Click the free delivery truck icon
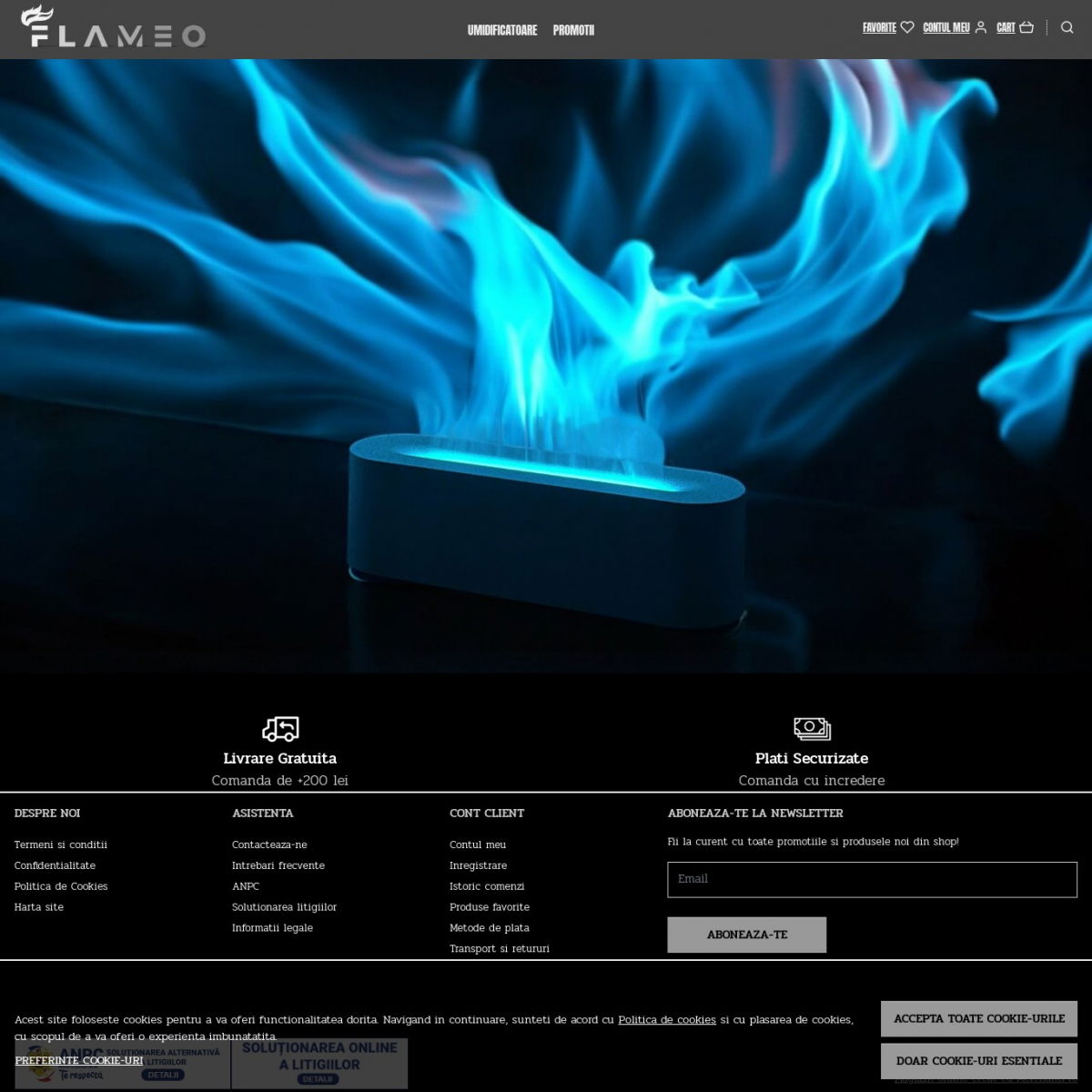 click(x=280, y=729)
